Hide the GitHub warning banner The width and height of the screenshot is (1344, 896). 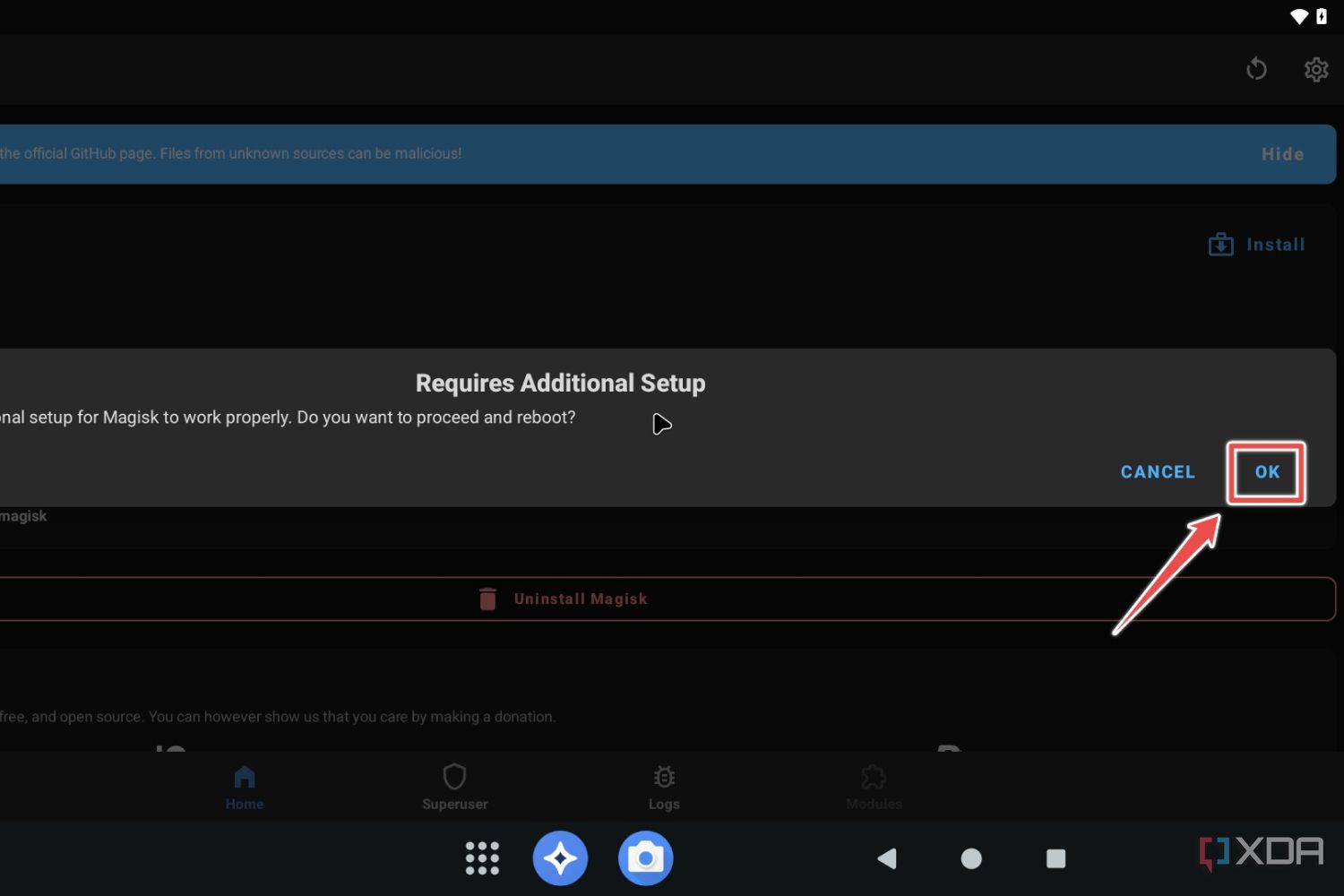coord(1282,154)
